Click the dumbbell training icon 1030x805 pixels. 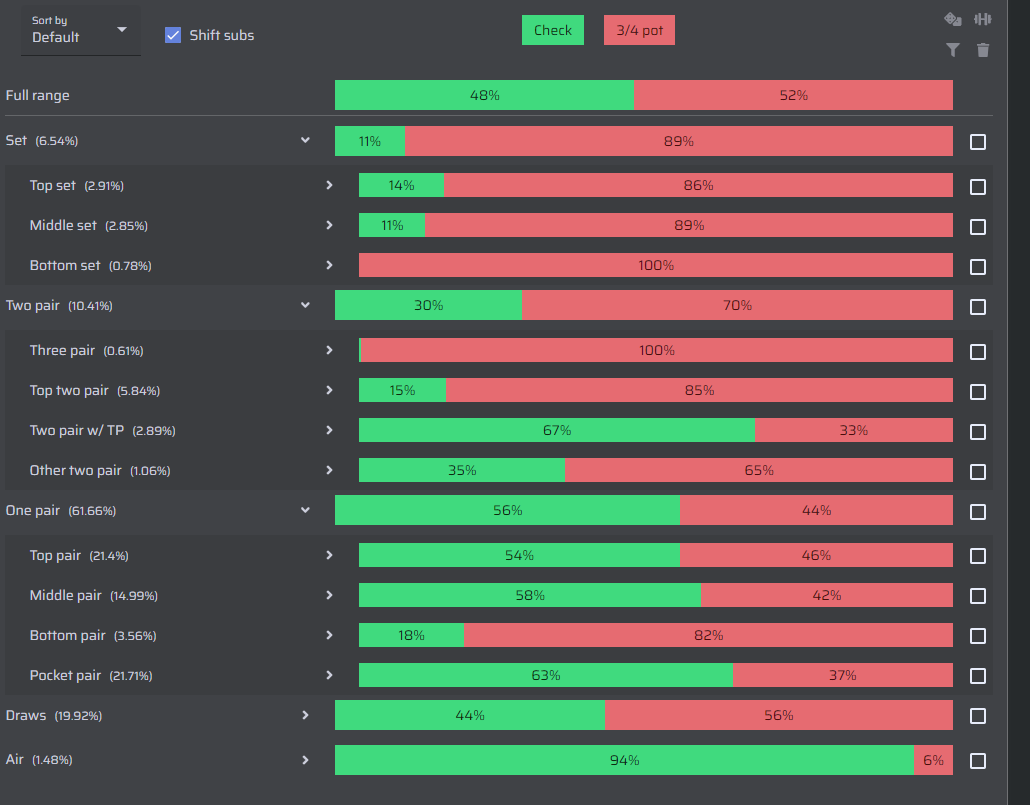[983, 20]
